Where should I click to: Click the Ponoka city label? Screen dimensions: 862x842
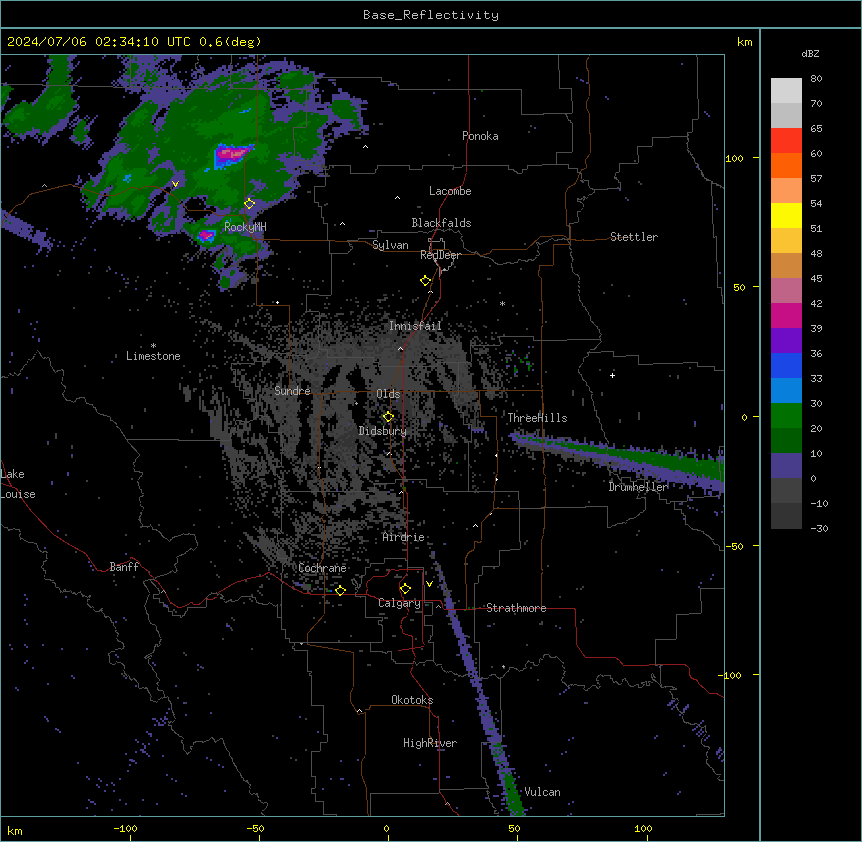480,136
